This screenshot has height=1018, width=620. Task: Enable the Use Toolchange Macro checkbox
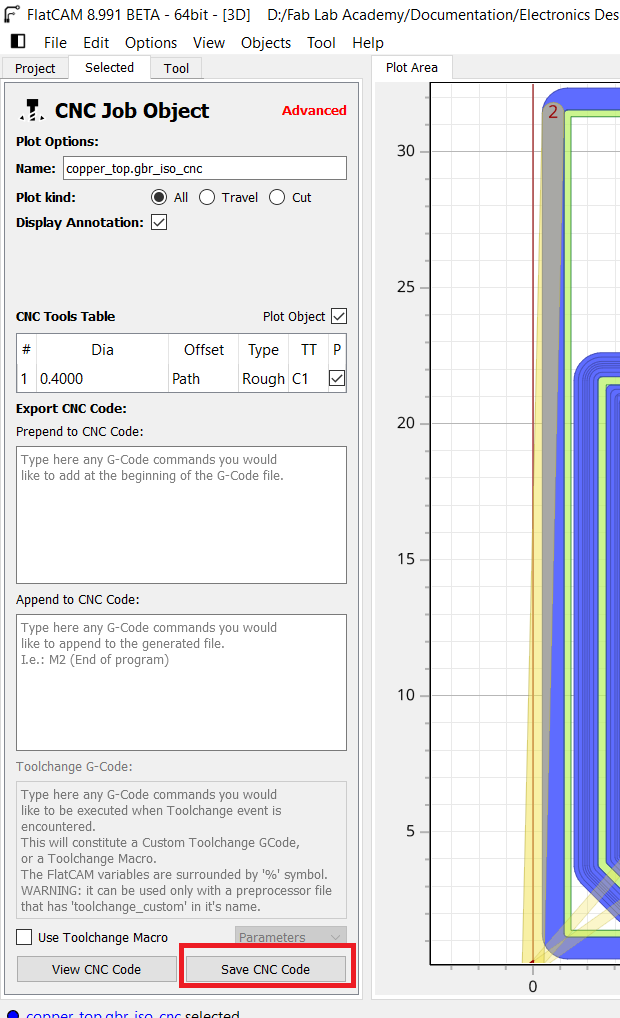coord(24,937)
